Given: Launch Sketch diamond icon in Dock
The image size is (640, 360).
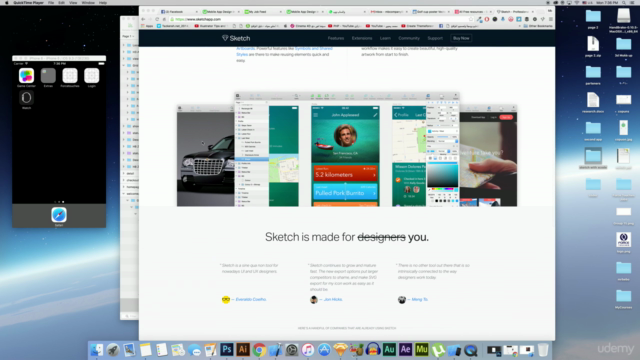Looking at the screenshot, I should point(340,350).
